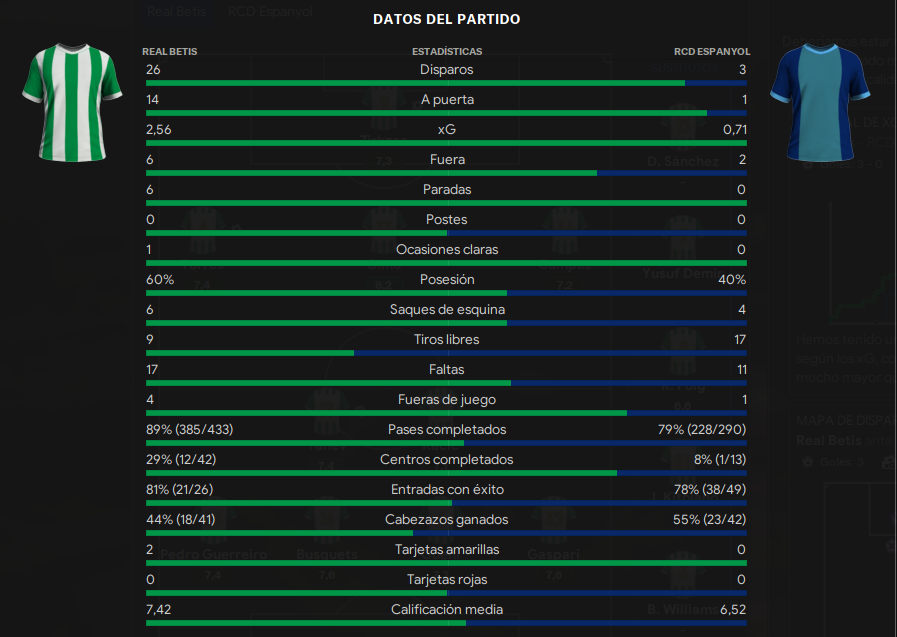Select the Saques de esquina row
The image size is (897, 637).
coord(446,314)
